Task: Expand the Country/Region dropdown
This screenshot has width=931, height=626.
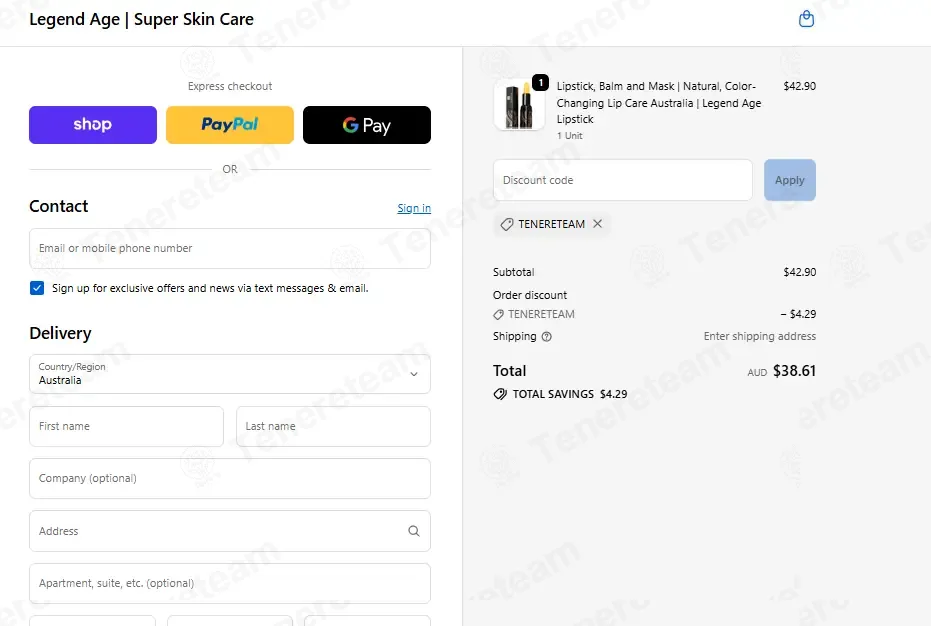Action: [x=230, y=374]
